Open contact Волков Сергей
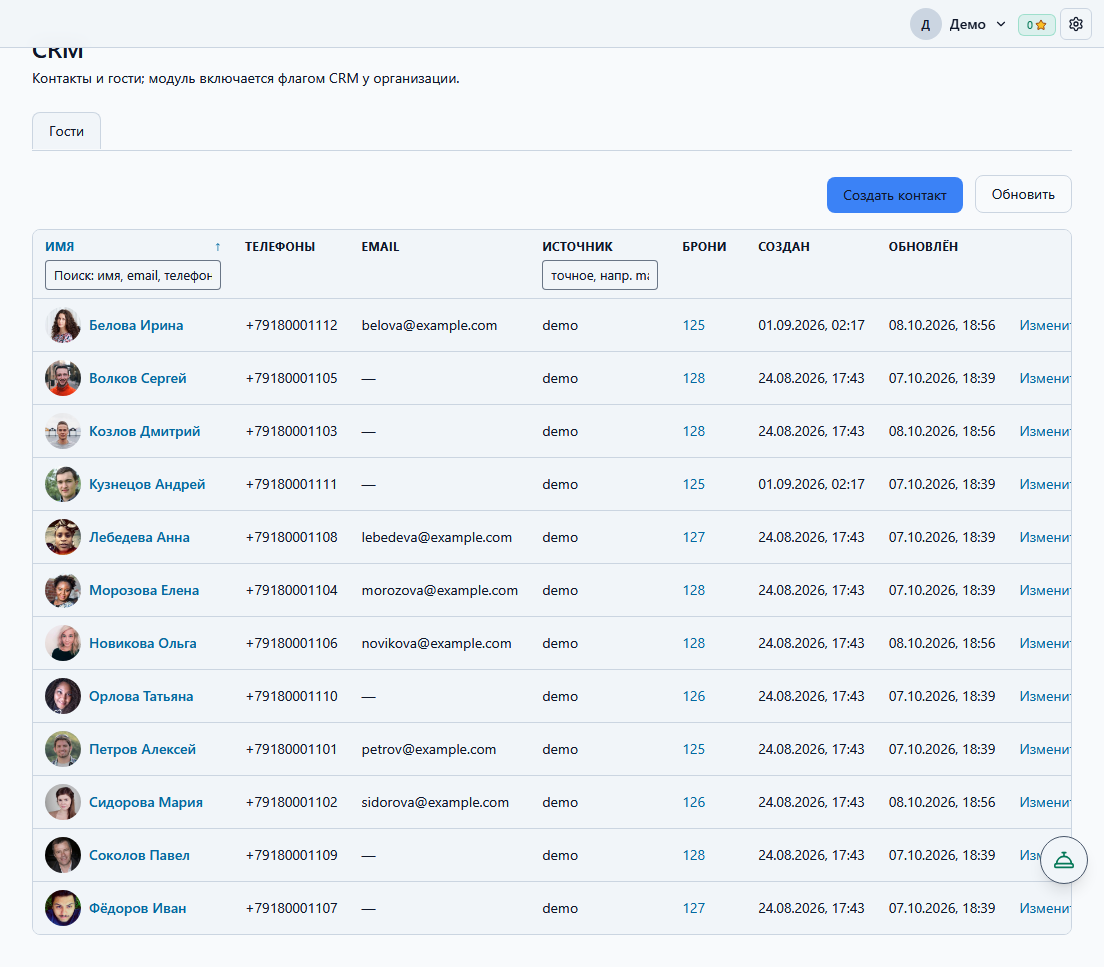 [137, 378]
